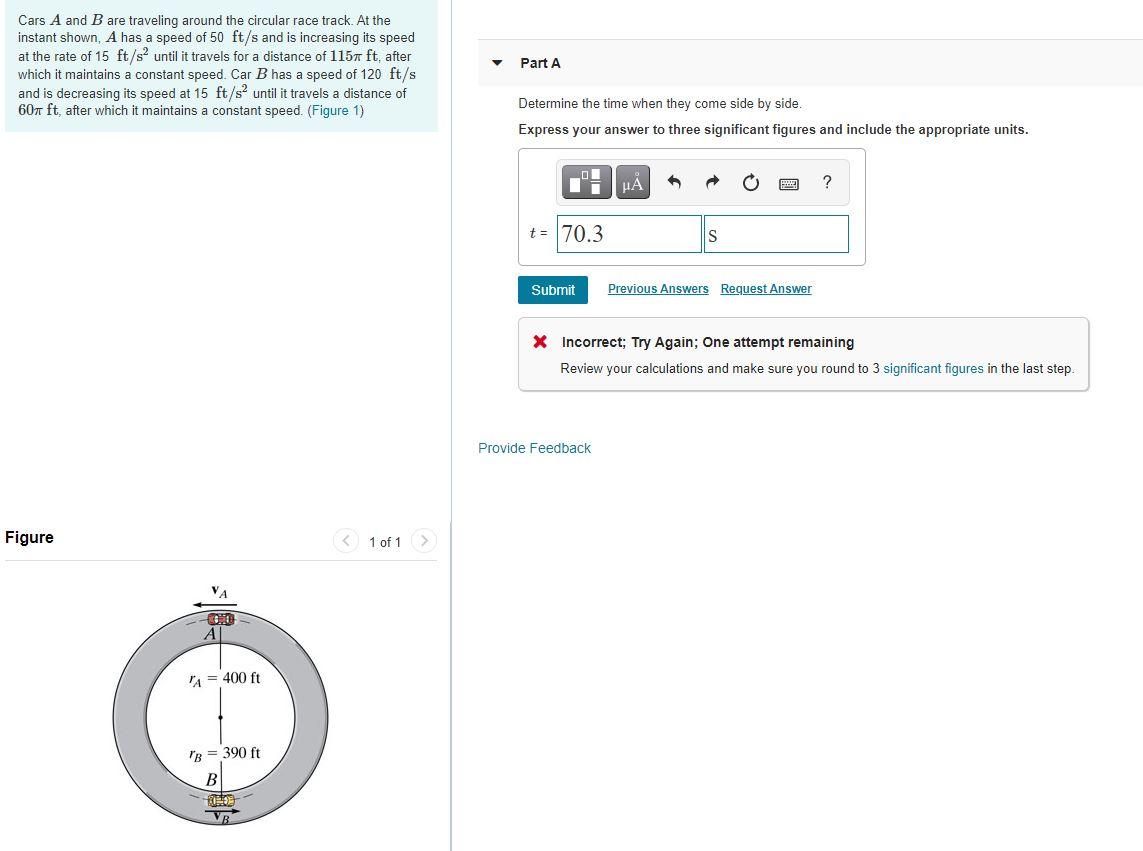Open the Previous Answers link

pos(657,288)
